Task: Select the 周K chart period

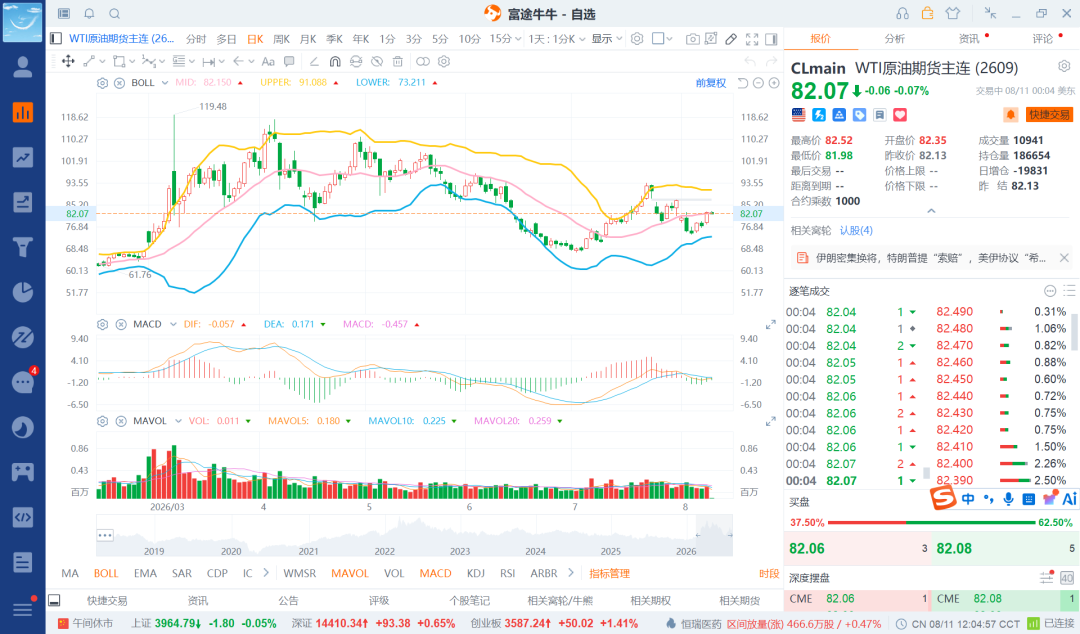Action: tap(281, 39)
